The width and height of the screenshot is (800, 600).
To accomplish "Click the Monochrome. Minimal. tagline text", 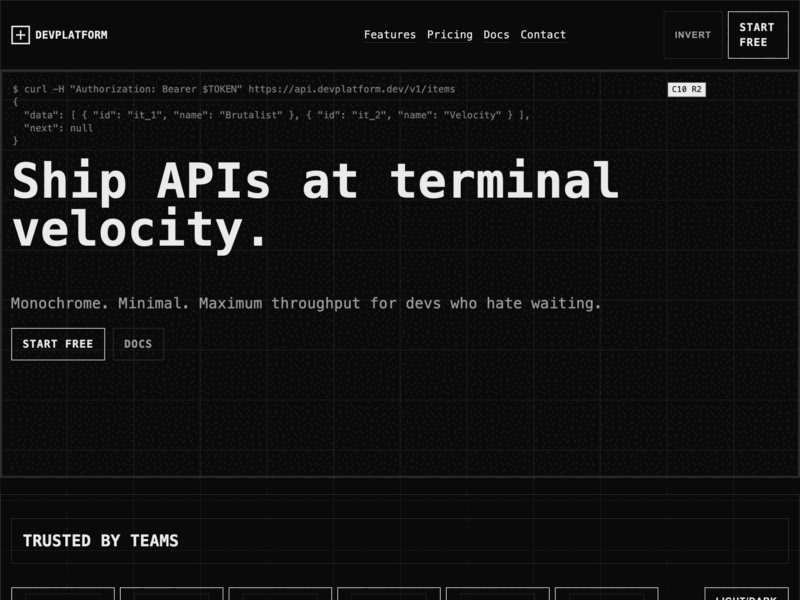I will click(306, 304).
